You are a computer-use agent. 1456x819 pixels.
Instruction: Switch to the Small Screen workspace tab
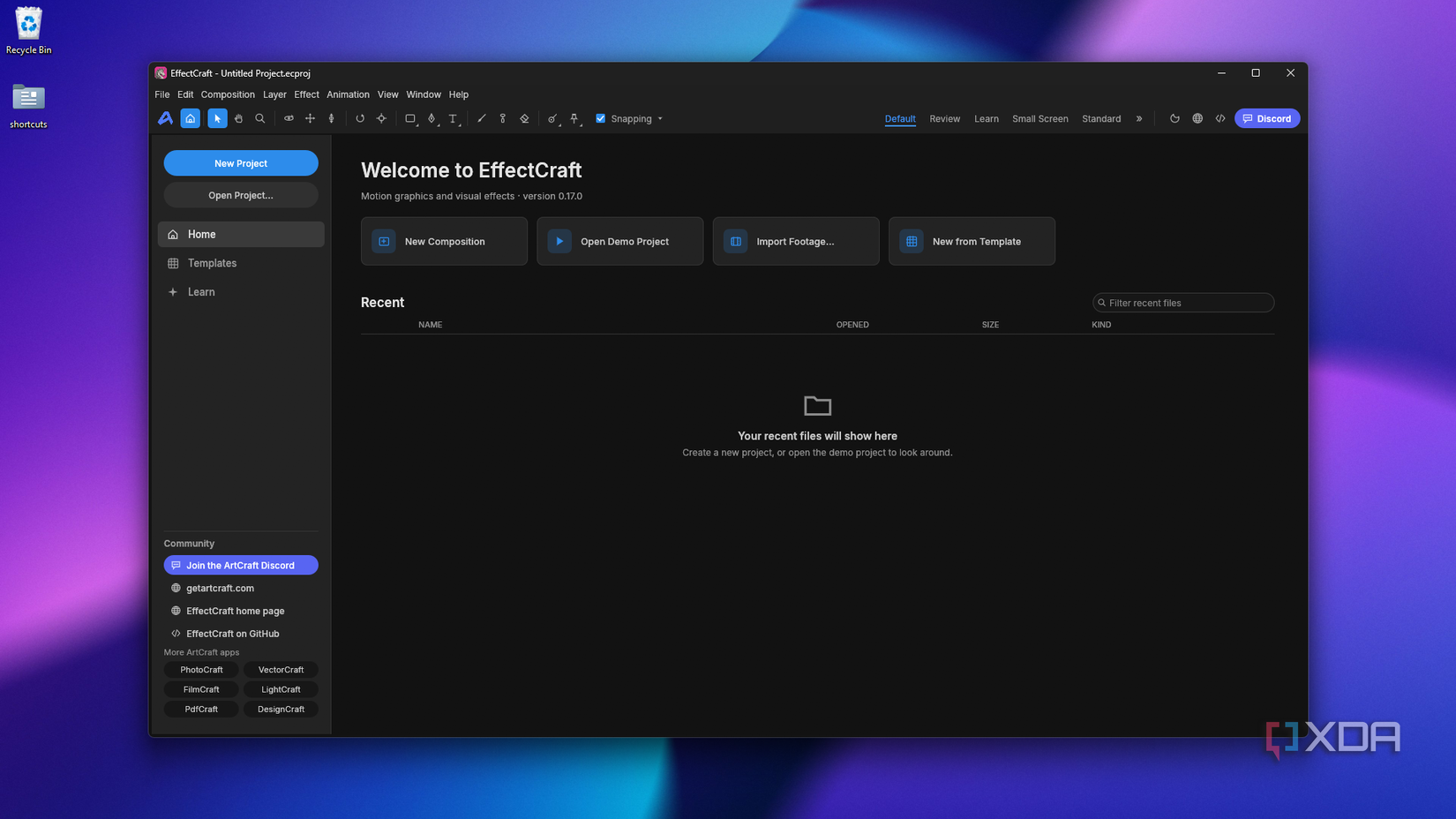click(x=1039, y=118)
